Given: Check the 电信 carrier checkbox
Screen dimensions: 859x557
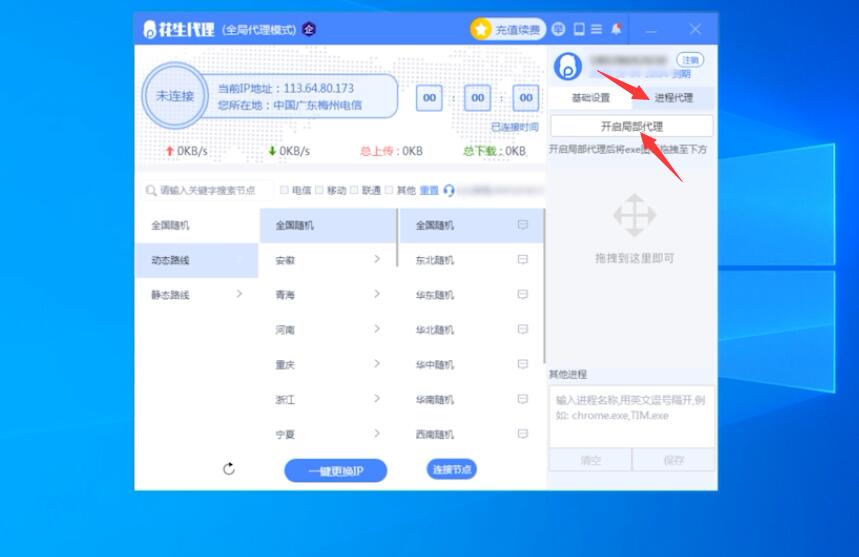Looking at the screenshot, I should tap(285, 190).
